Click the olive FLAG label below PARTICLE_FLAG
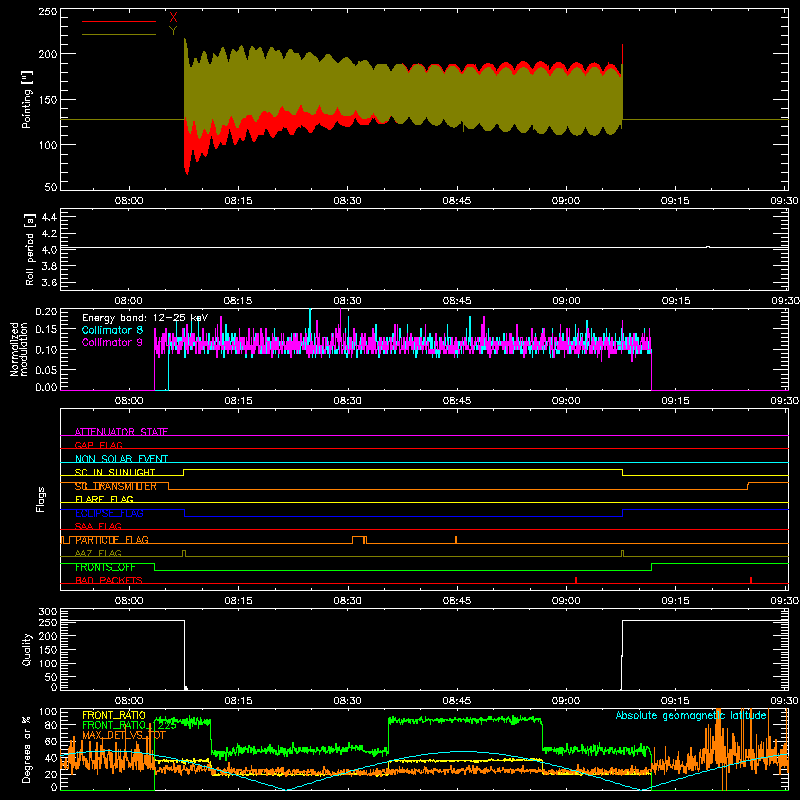 (98, 554)
